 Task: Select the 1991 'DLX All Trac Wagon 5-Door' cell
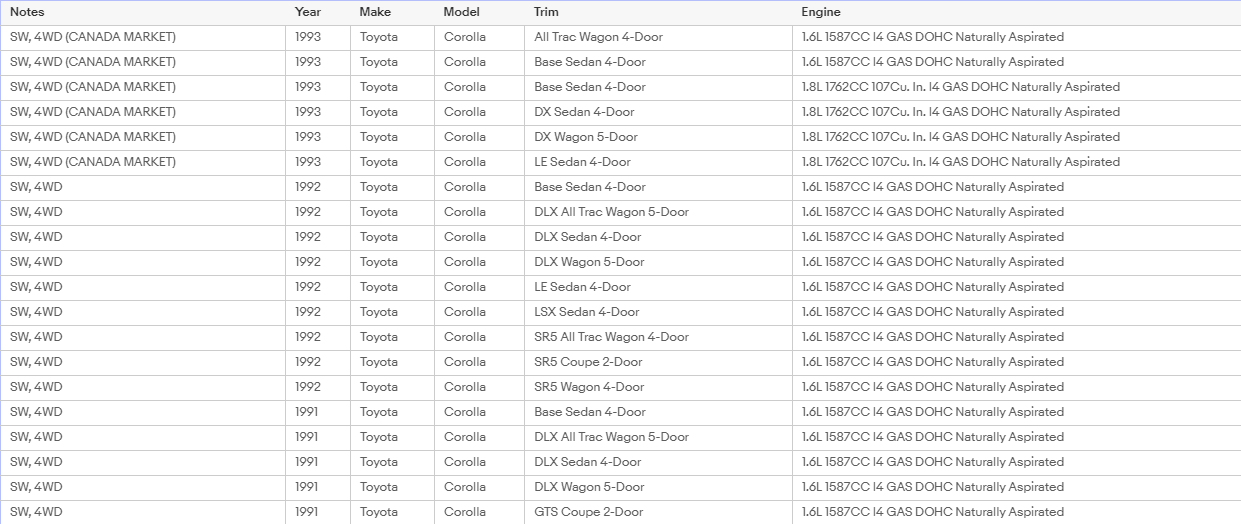(658, 437)
